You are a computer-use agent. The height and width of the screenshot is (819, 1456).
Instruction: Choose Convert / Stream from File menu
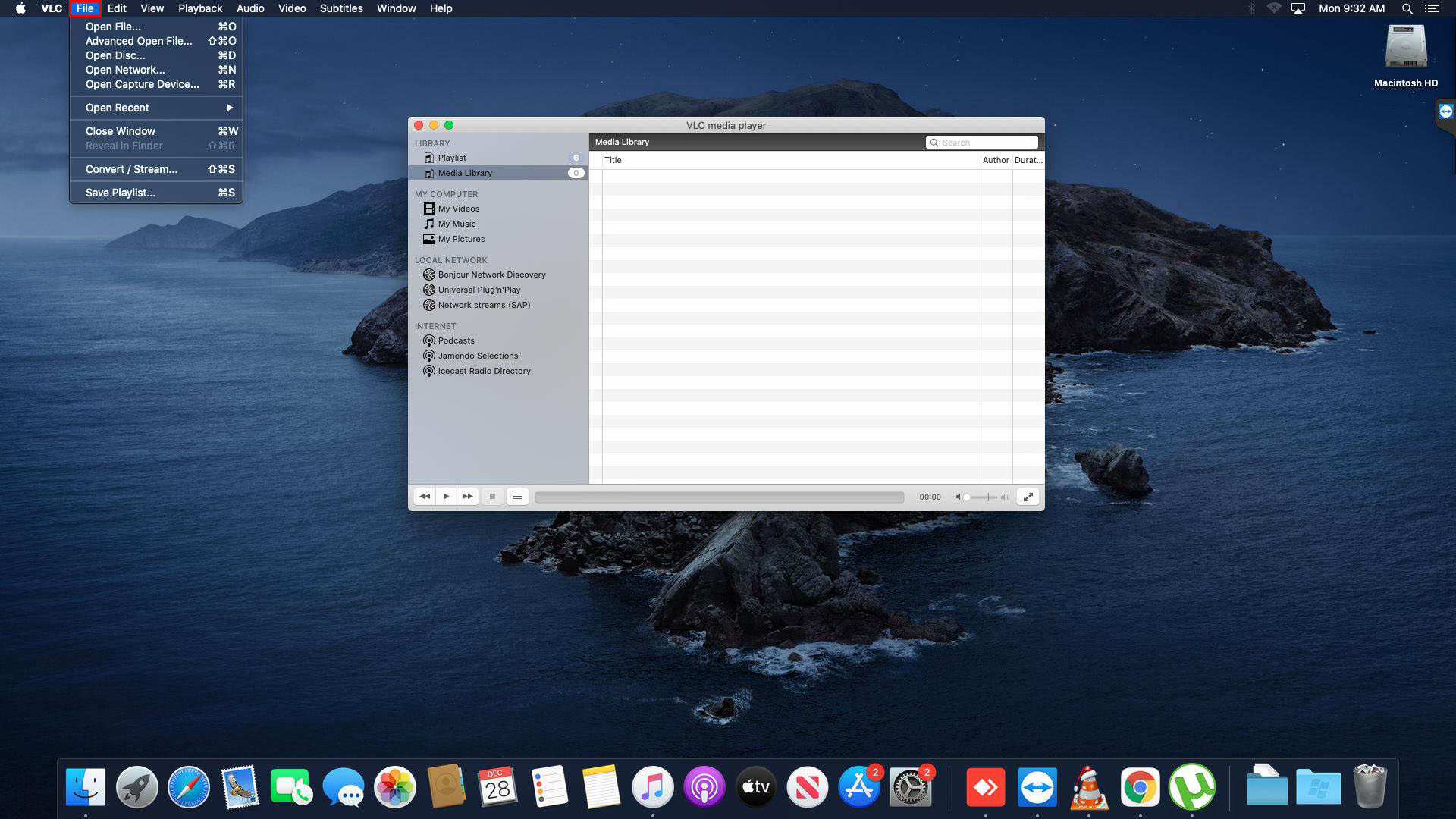[x=156, y=169]
